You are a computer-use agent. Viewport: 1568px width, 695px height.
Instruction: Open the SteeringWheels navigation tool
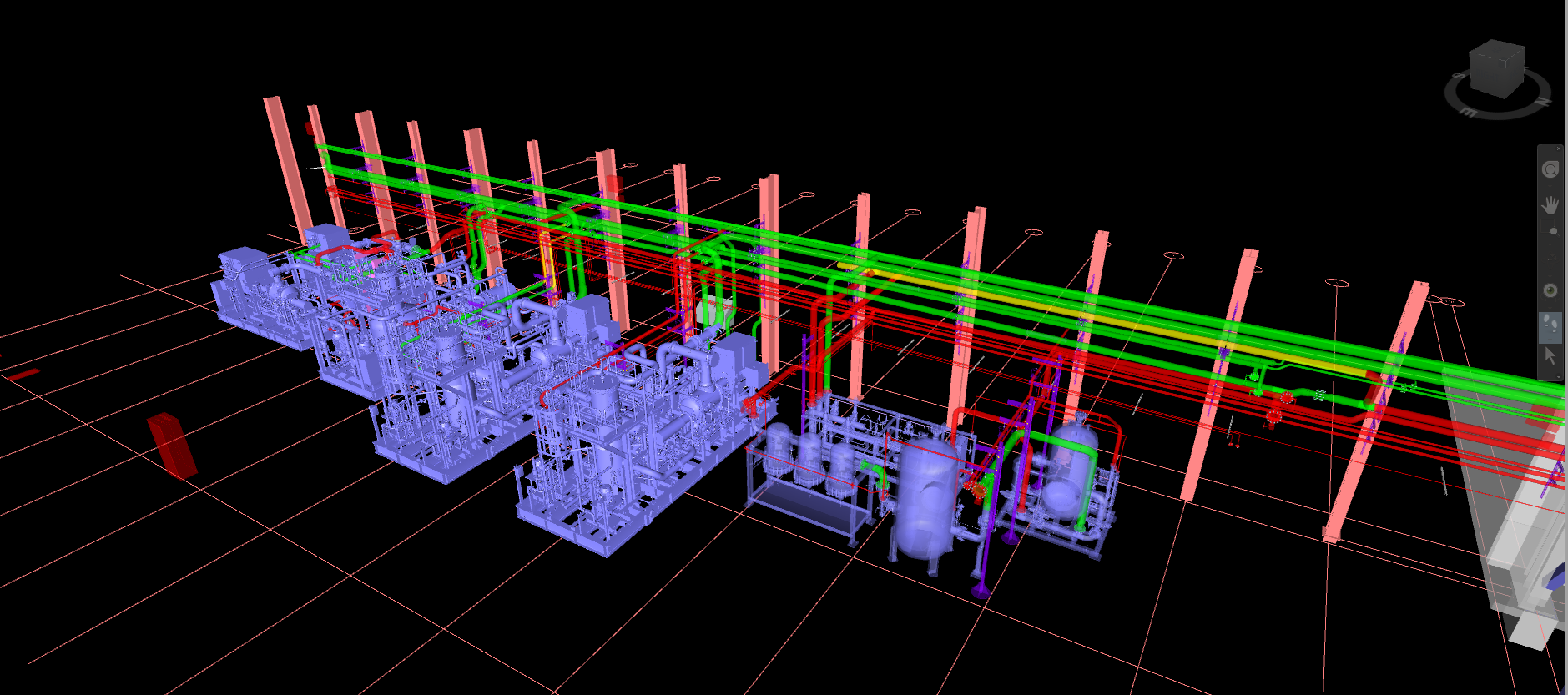(1550, 169)
